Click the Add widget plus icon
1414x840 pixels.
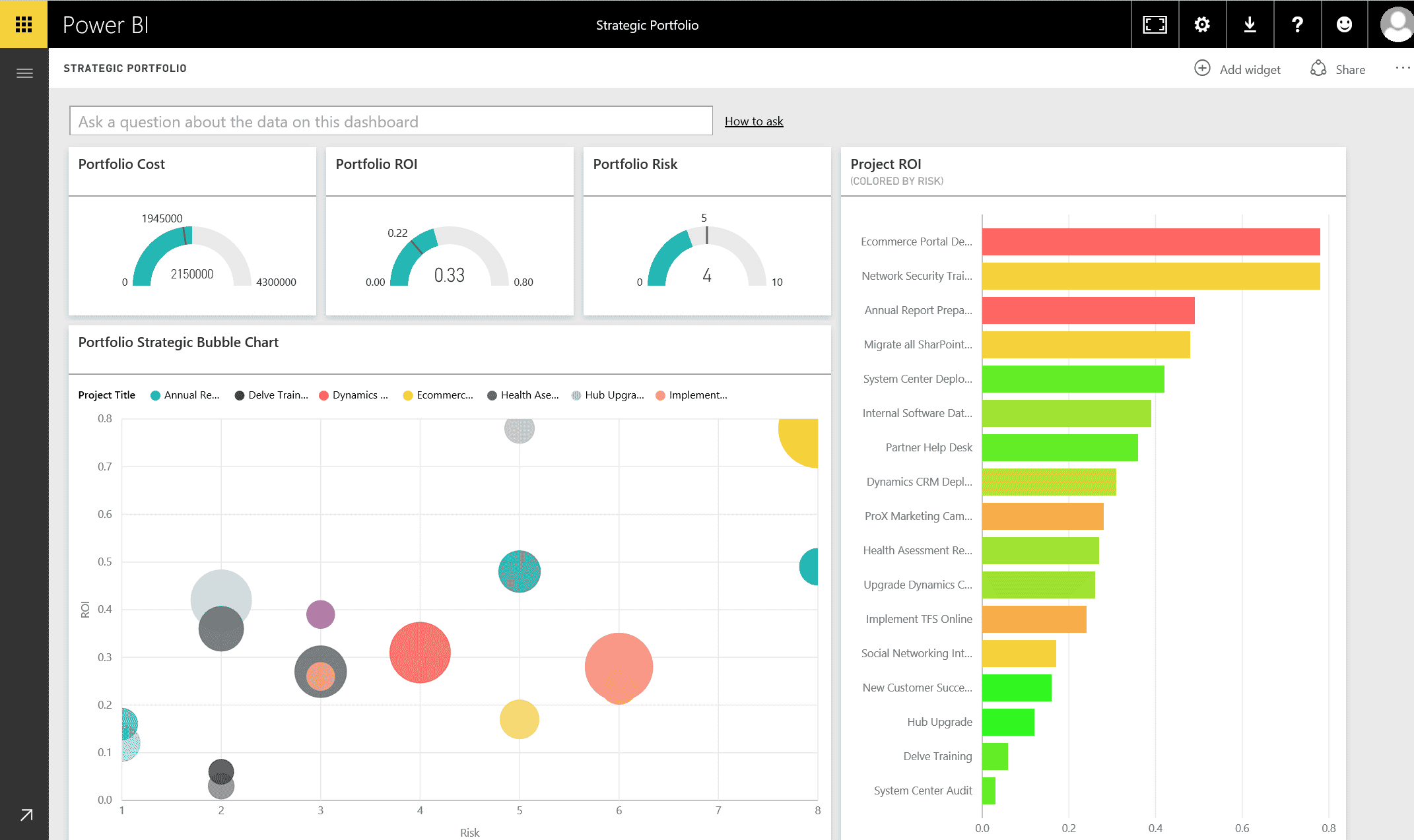click(1202, 68)
